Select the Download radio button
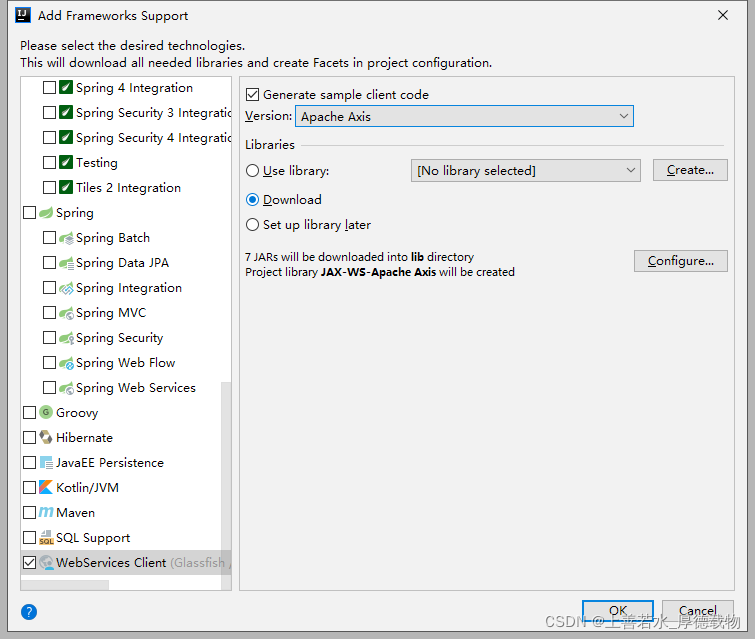The width and height of the screenshot is (755, 639). click(x=252, y=199)
